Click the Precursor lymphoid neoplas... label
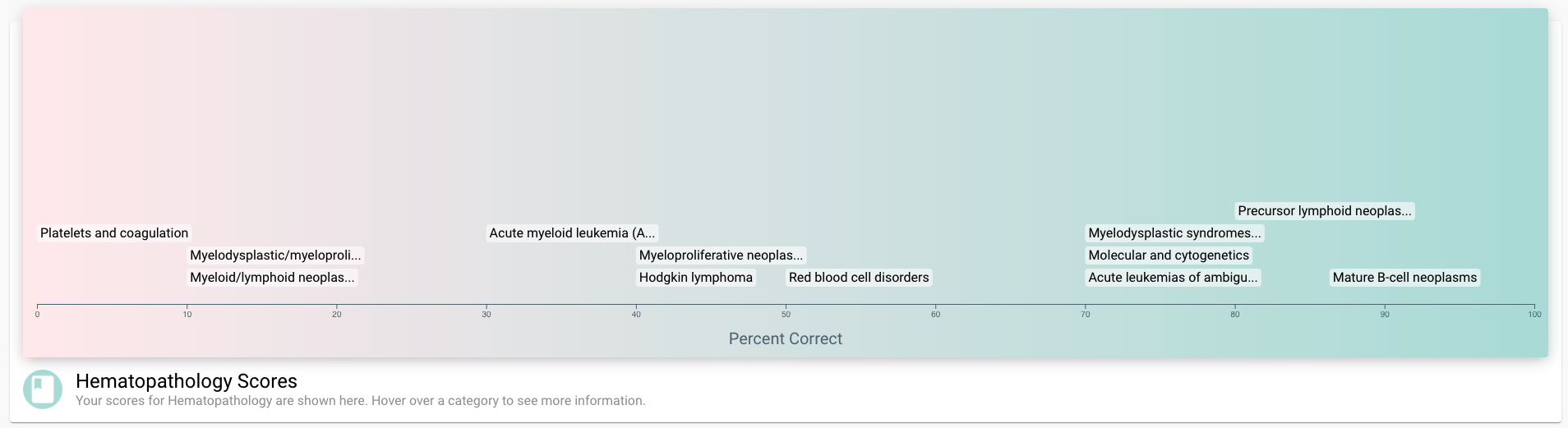 point(1325,211)
